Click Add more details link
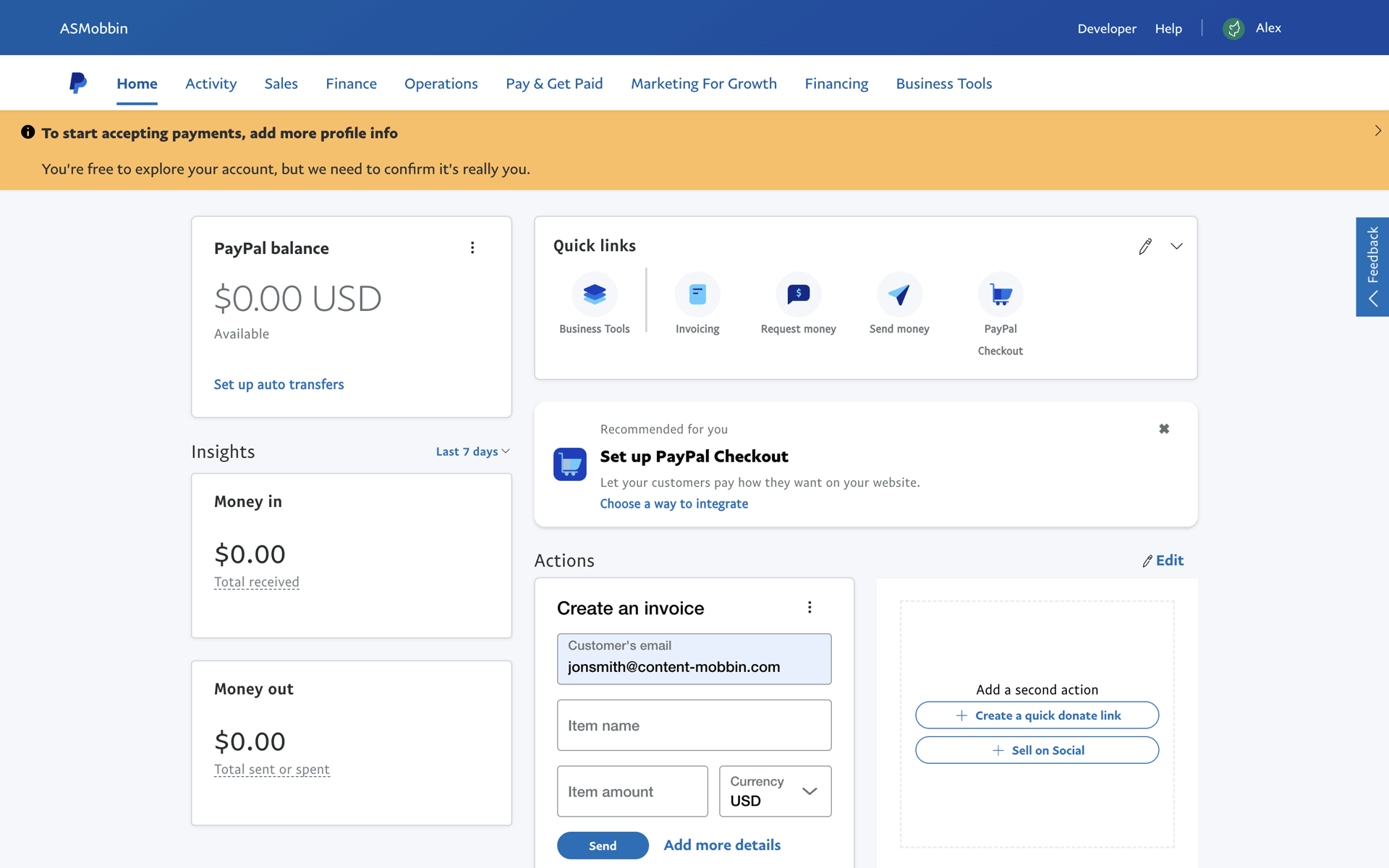Screen dimensions: 1389x868 pyautogui.click(x=722, y=845)
